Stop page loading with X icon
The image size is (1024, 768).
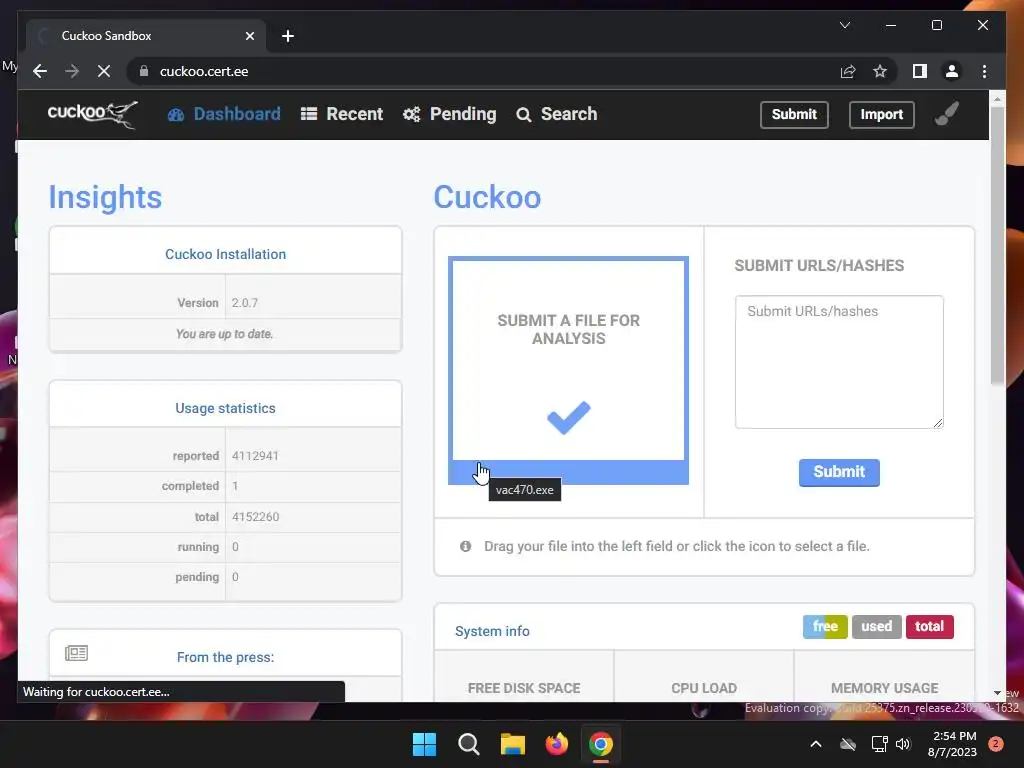pos(104,71)
